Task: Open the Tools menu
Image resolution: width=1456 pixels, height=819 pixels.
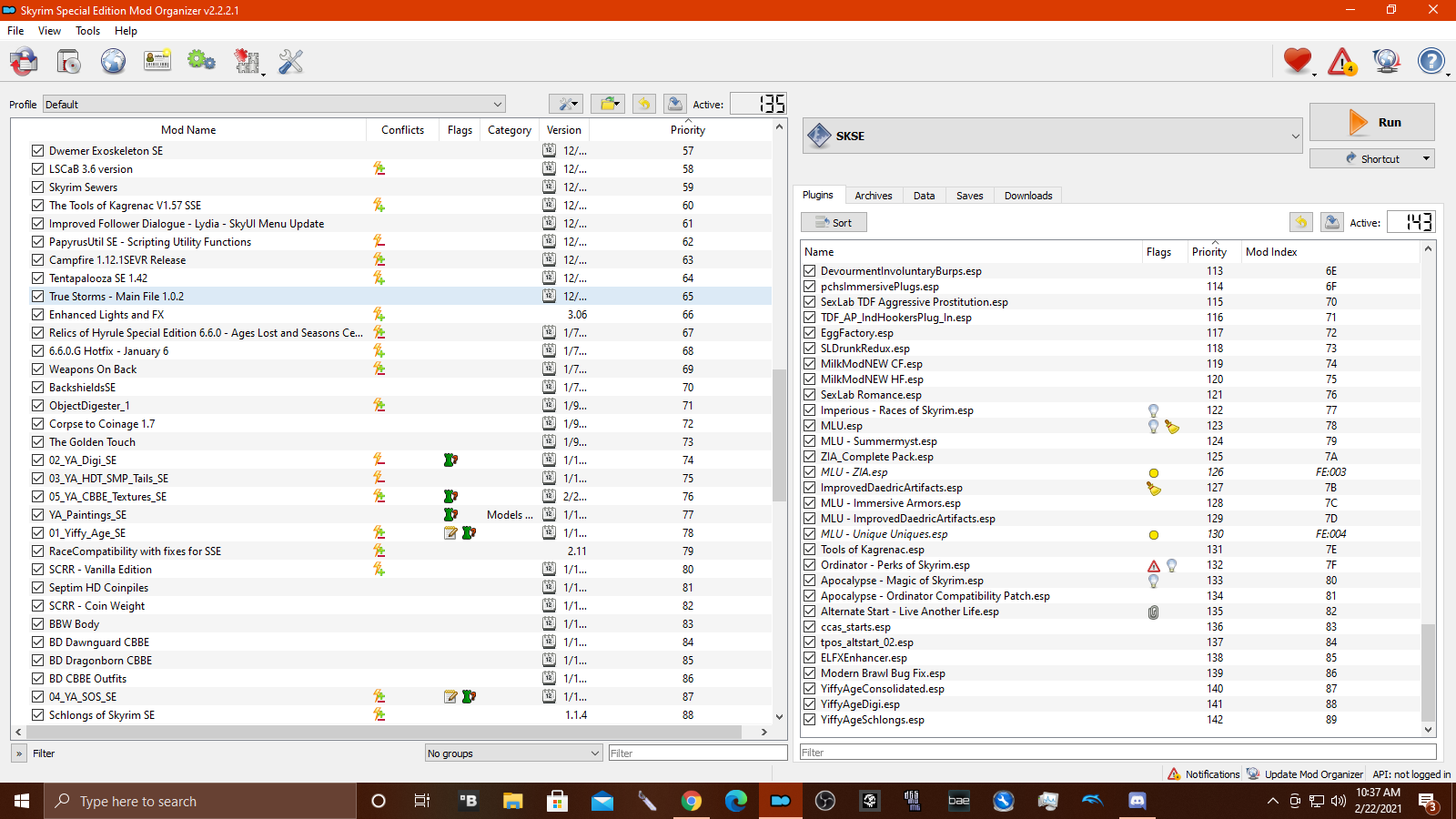Action: [x=87, y=30]
